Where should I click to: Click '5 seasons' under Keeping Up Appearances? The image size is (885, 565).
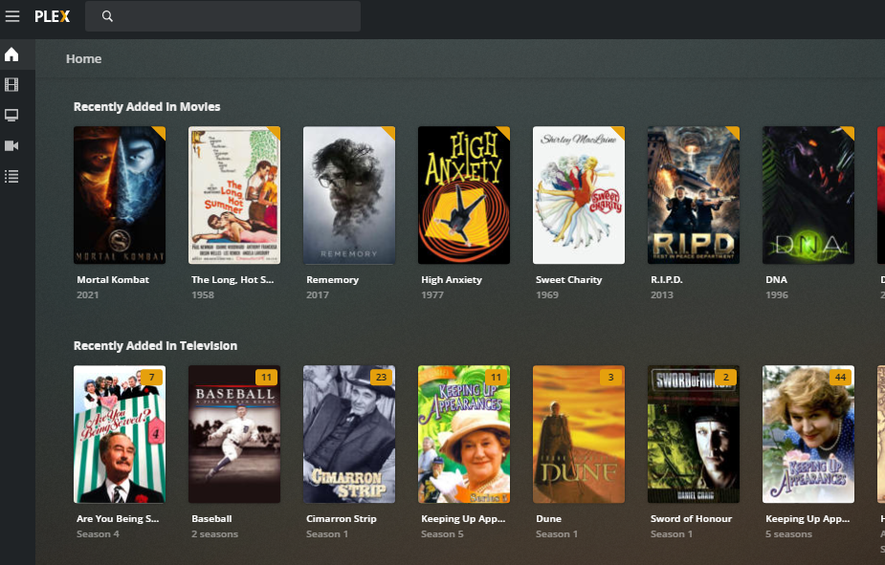[x=788, y=534]
